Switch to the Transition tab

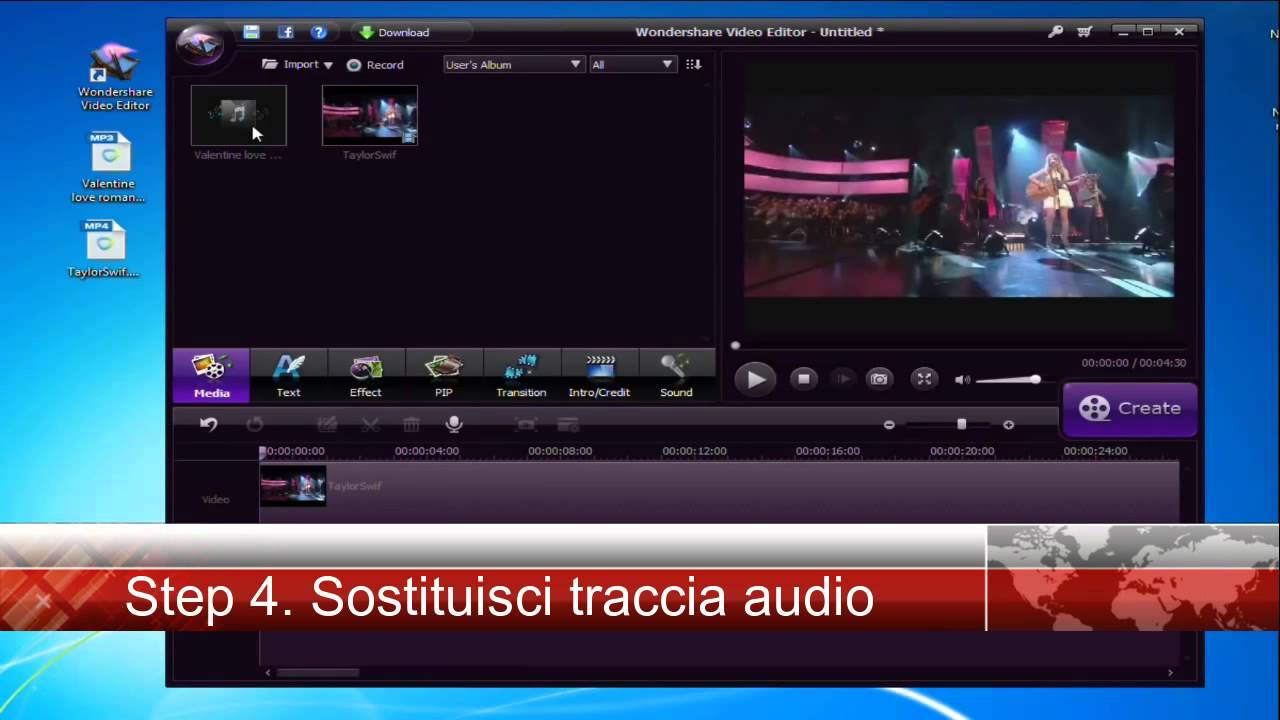point(521,375)
